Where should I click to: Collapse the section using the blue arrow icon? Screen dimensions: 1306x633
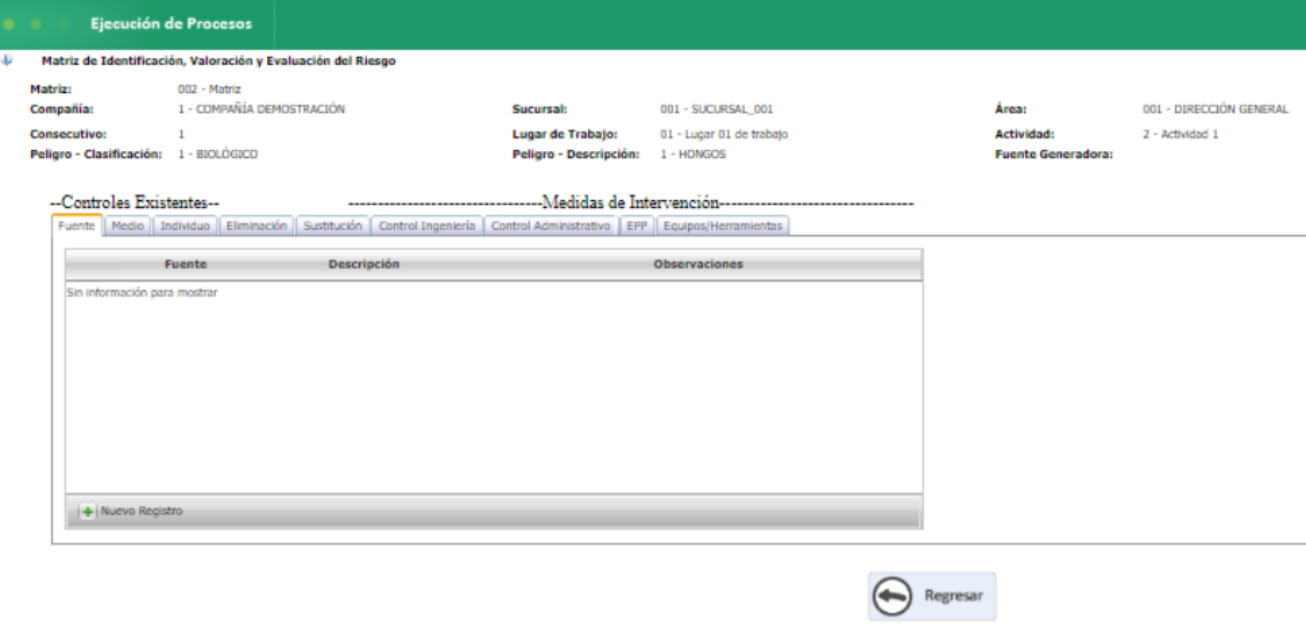[8, 59]
